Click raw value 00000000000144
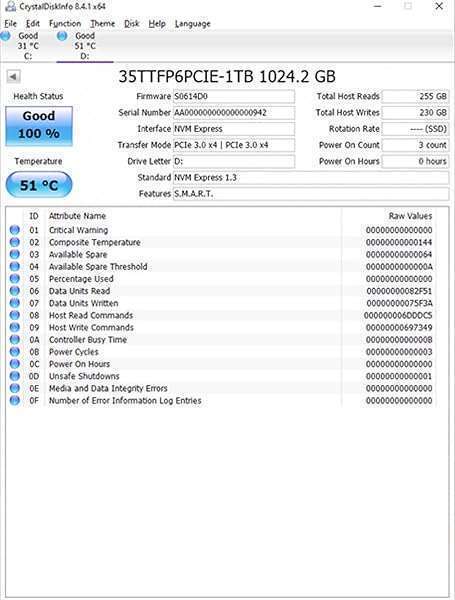Image resolution: width=455 pixels, height=600 pixels. (399, 242)
